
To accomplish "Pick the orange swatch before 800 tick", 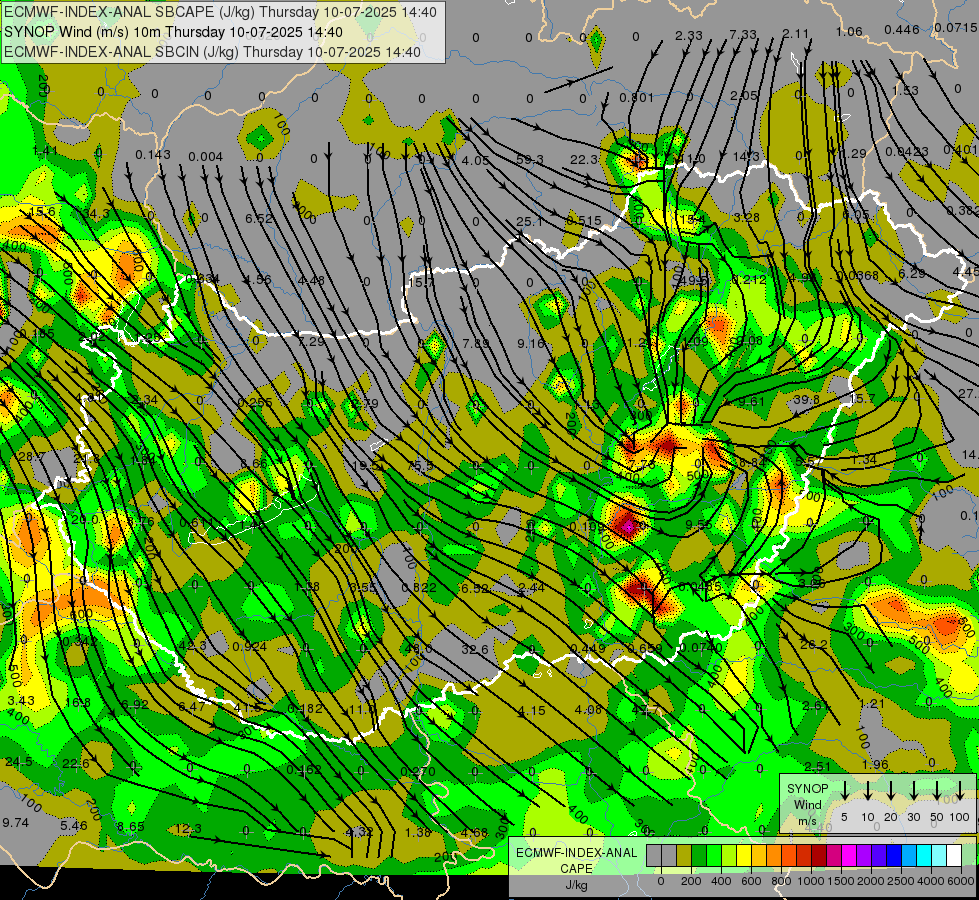I will 775,855.
